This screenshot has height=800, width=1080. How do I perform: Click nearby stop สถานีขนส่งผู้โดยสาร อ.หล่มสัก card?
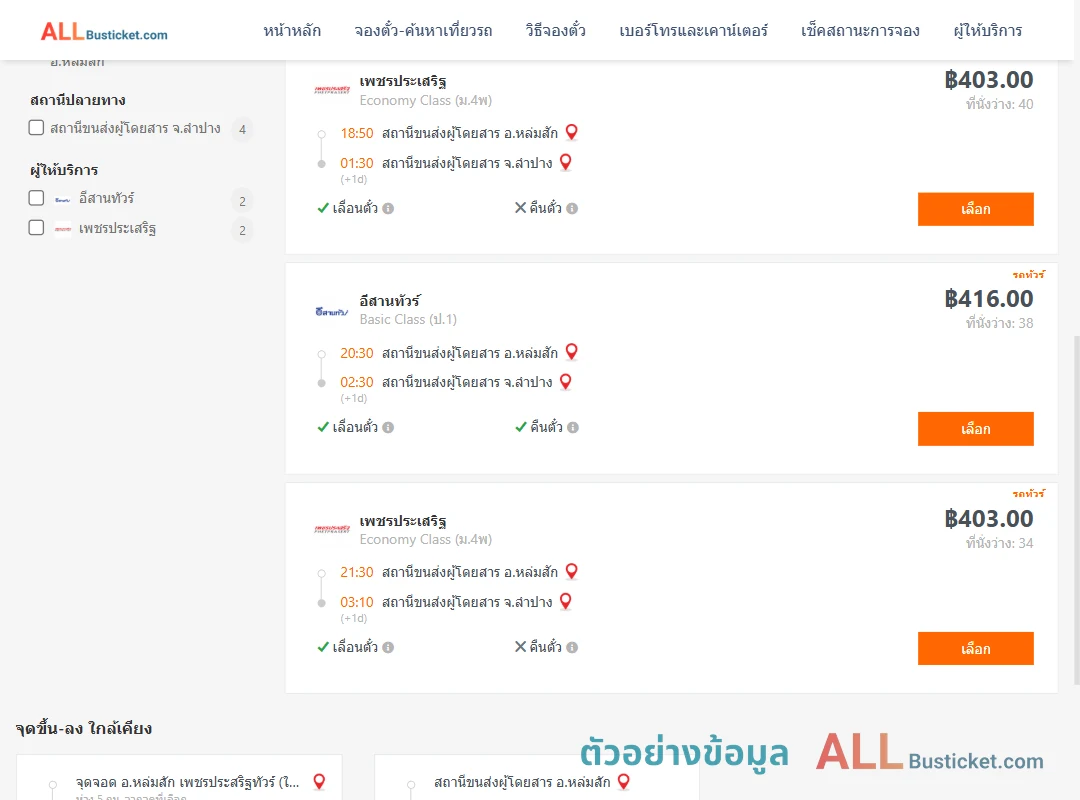click(537, 777)
